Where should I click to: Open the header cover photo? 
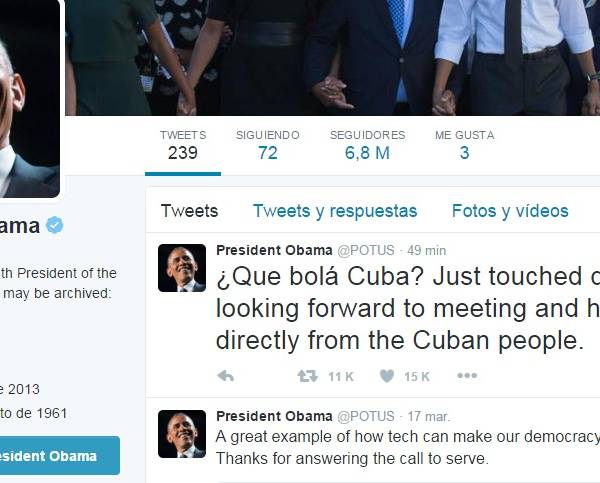coord(333,57)
